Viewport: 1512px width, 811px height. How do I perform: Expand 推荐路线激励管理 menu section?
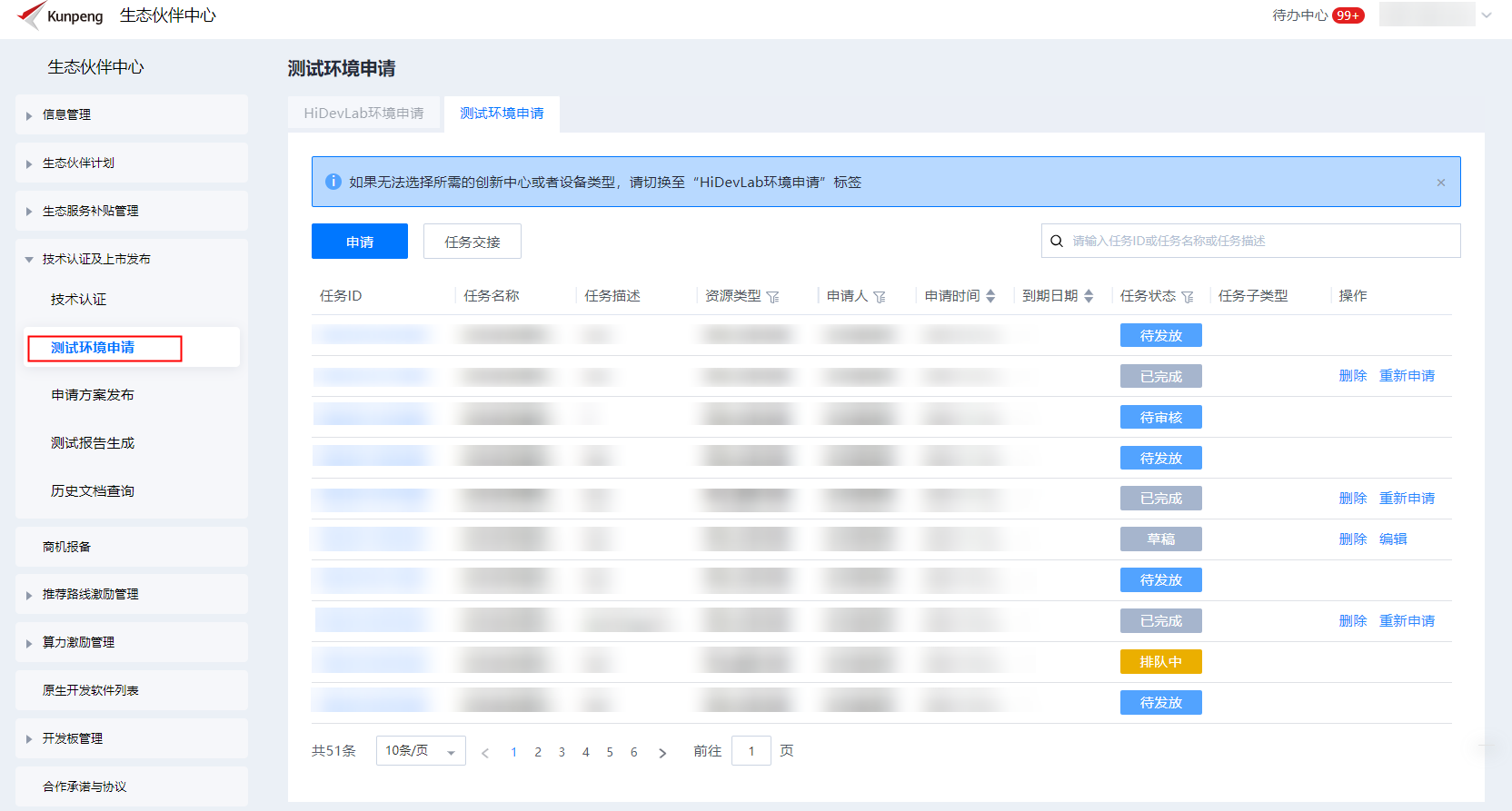(x=132, y=594)
